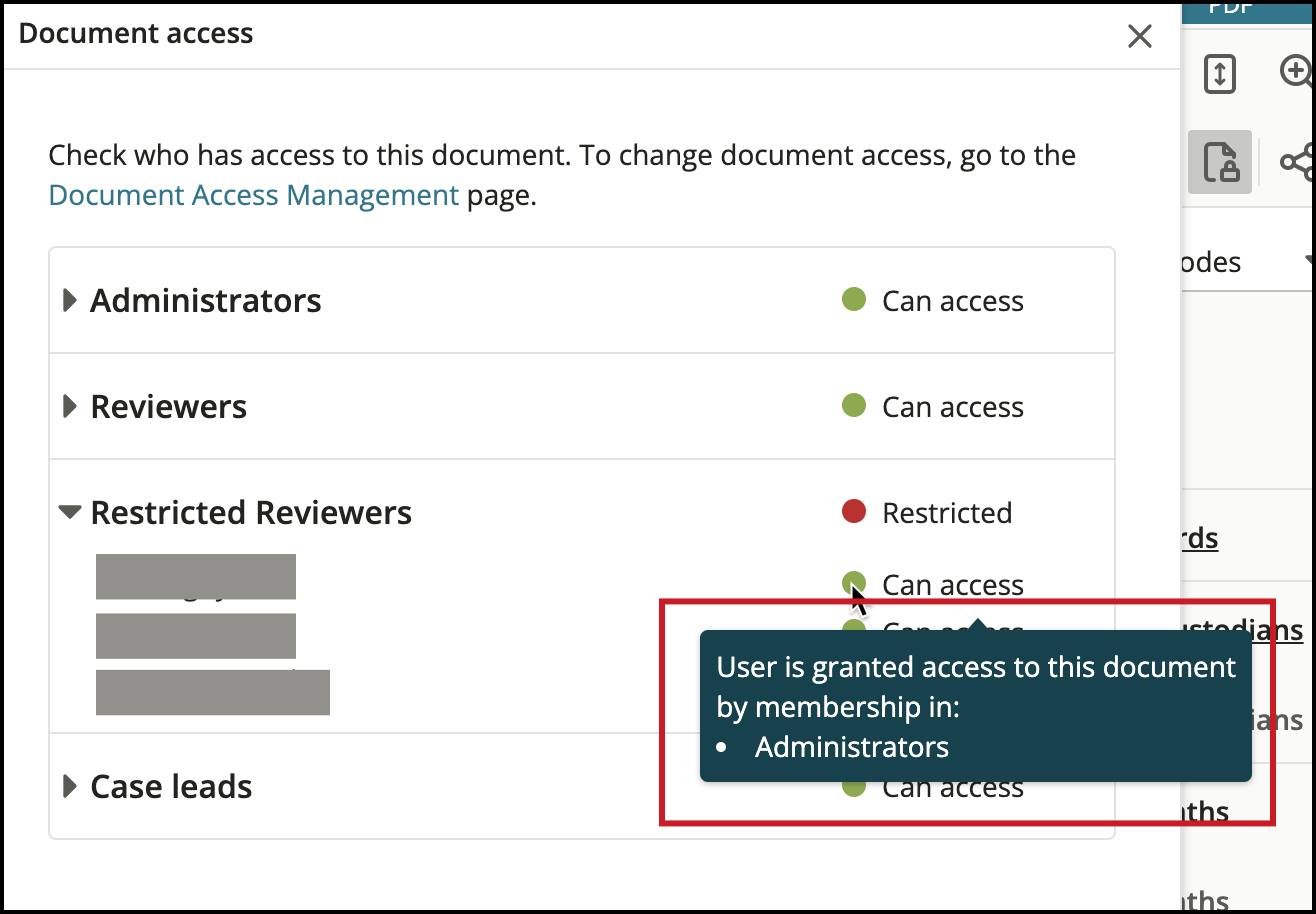Screen dimensions: 1316x914
Task: Click the first redacted user name
Action: click(196, 576)
